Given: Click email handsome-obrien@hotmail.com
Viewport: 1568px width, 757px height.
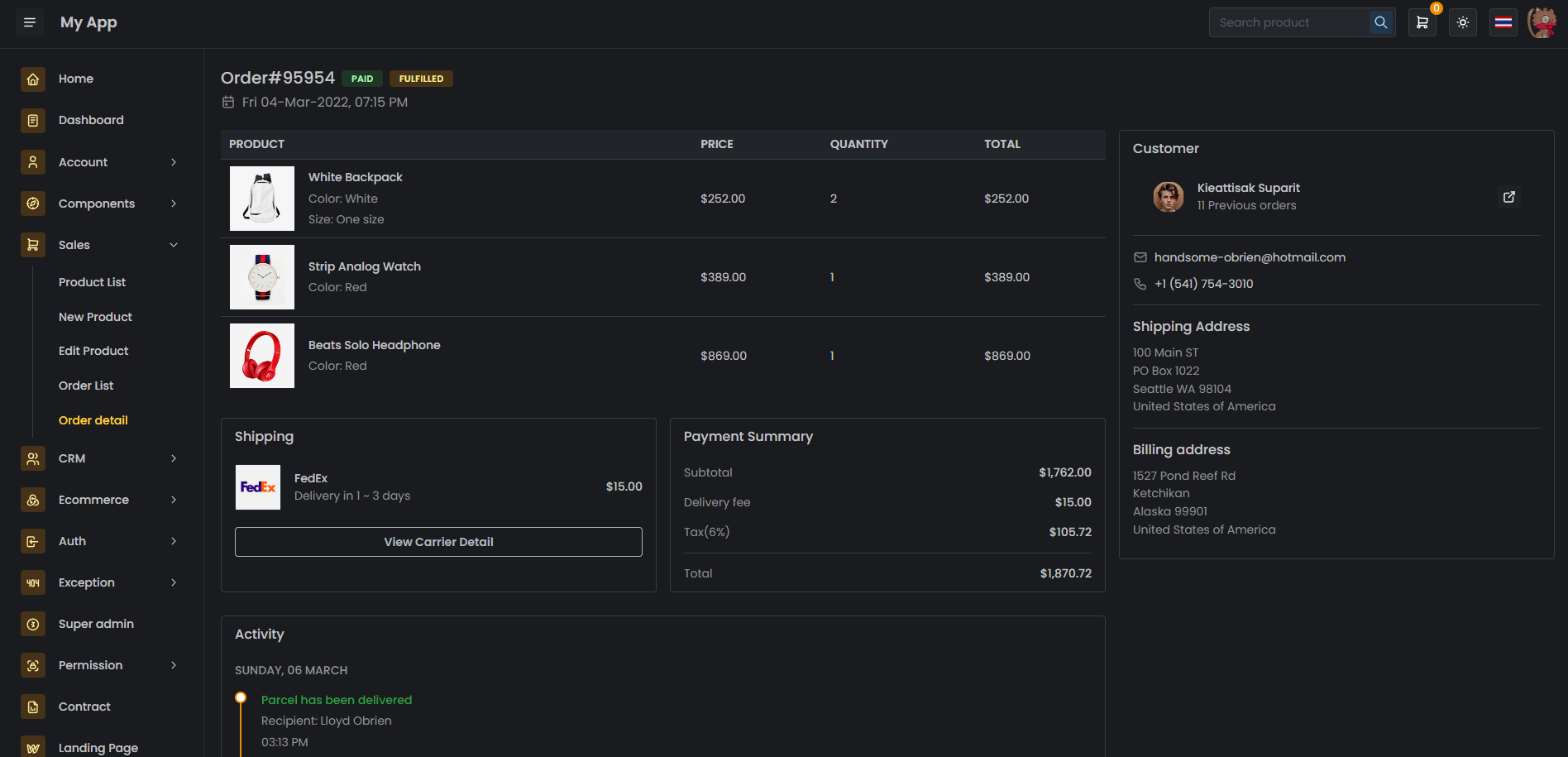Looking at the screenshot, I should pyautogui.click(x=1250, y=257).
